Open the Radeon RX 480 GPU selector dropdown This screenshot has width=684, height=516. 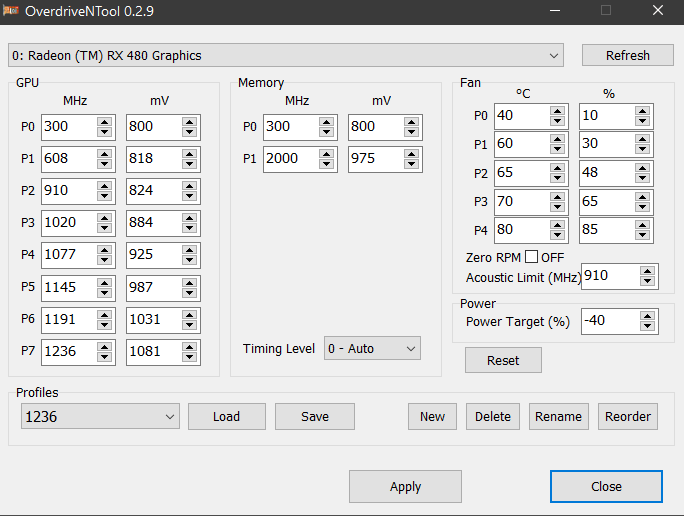point(286,55)
